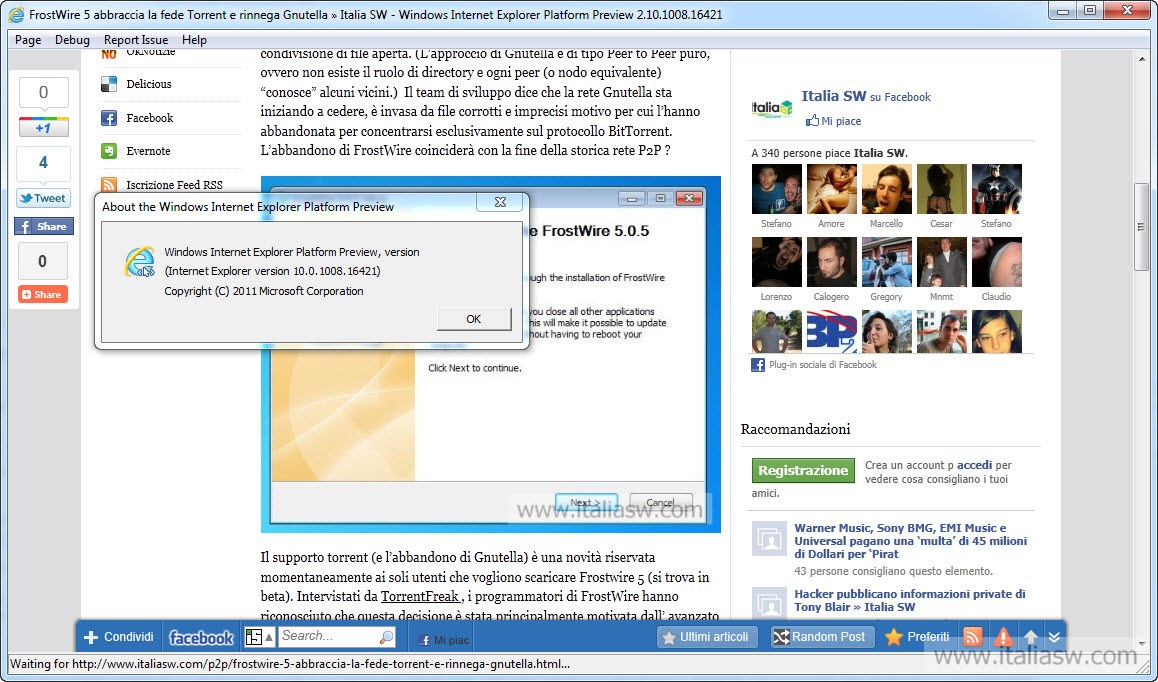Click the facebook logo in bottom bar
The image size is (1158, 682).
coord(201,637)
